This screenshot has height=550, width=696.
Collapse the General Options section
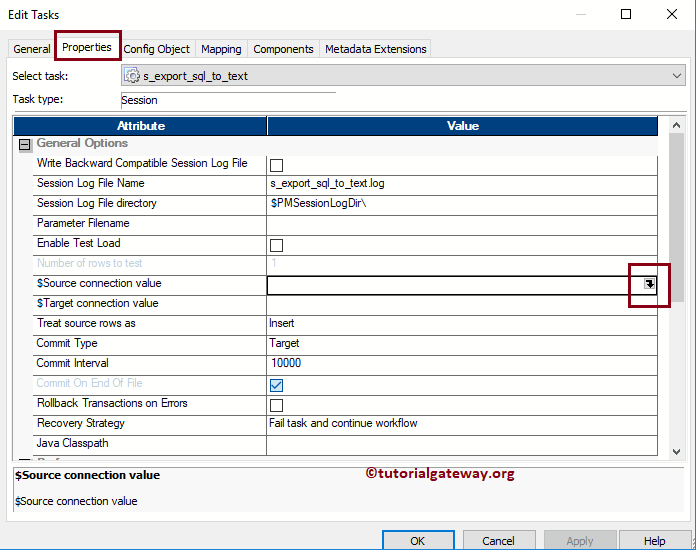(25, 145)
